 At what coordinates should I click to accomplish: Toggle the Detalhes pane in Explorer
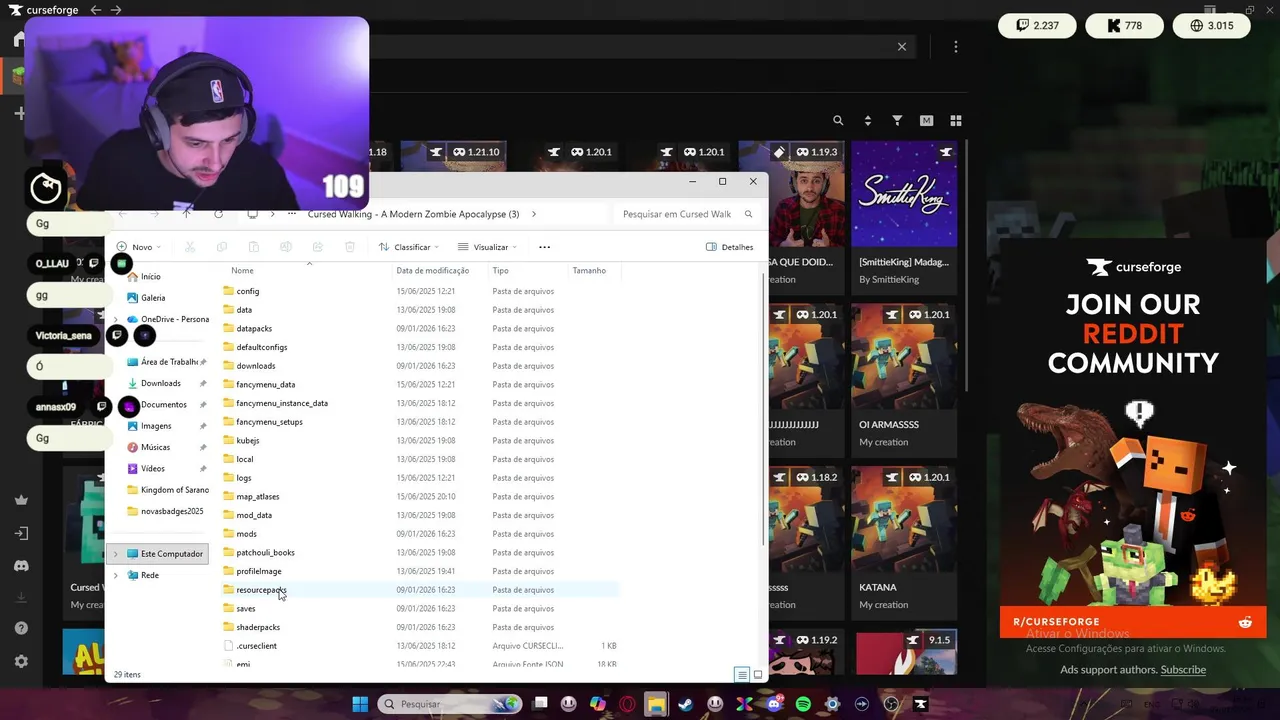click(x=730, y=247)
